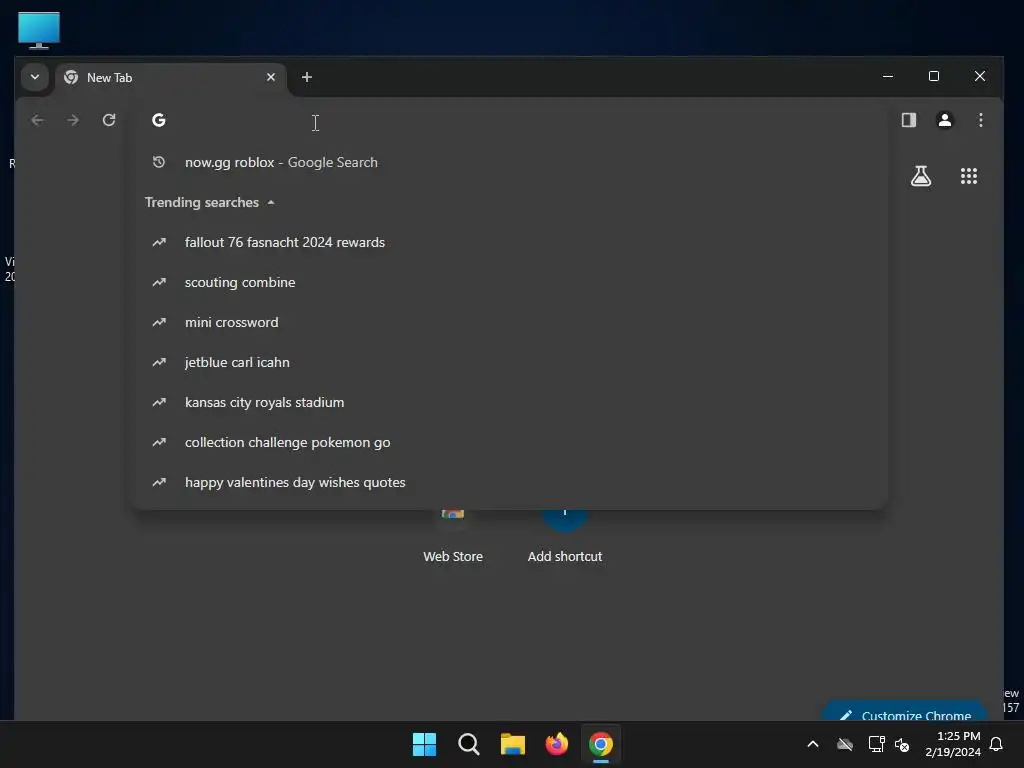Go forward with the forward arrow

[x=73, y=120]
